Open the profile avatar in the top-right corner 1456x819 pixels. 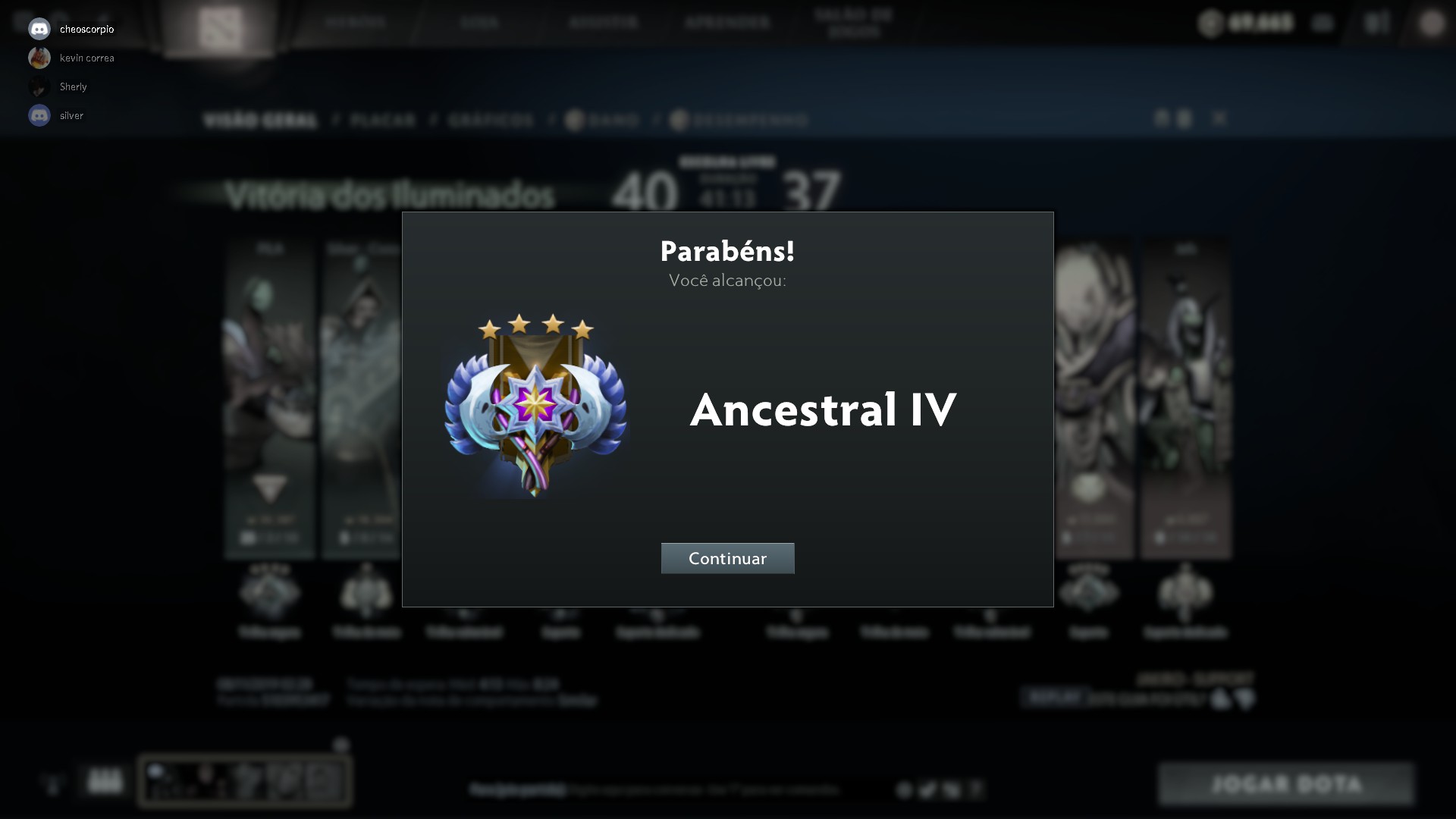tap(1432, 24)
